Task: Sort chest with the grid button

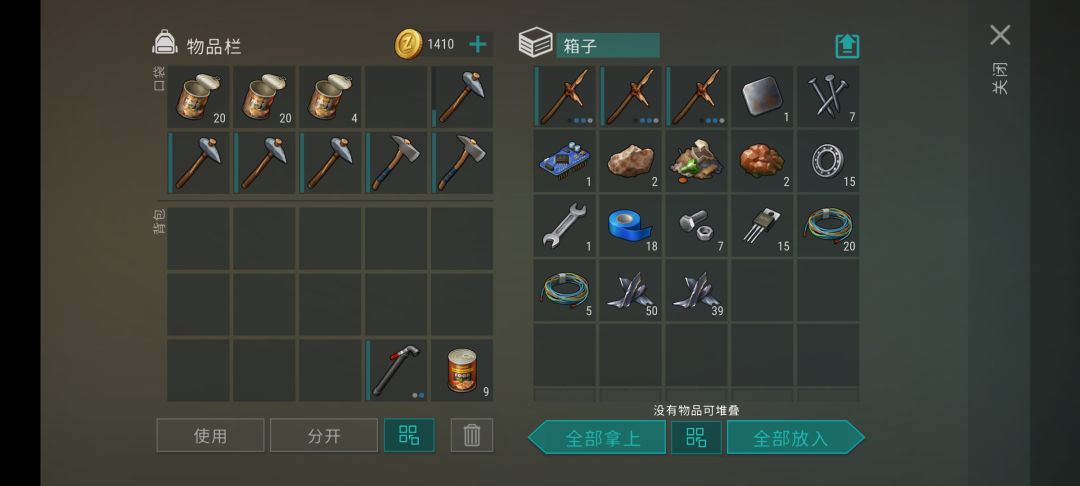Action: pyautogui.click(x=696, y=437)
